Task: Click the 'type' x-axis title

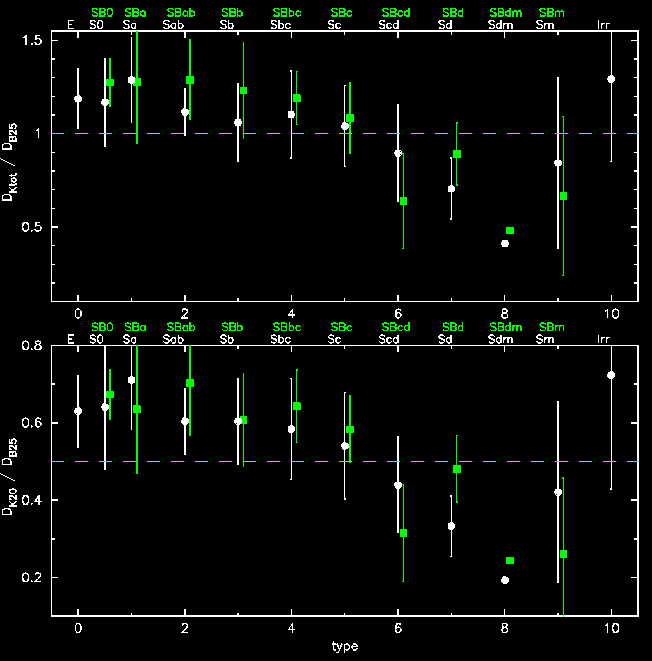Action: coord(345,647)
